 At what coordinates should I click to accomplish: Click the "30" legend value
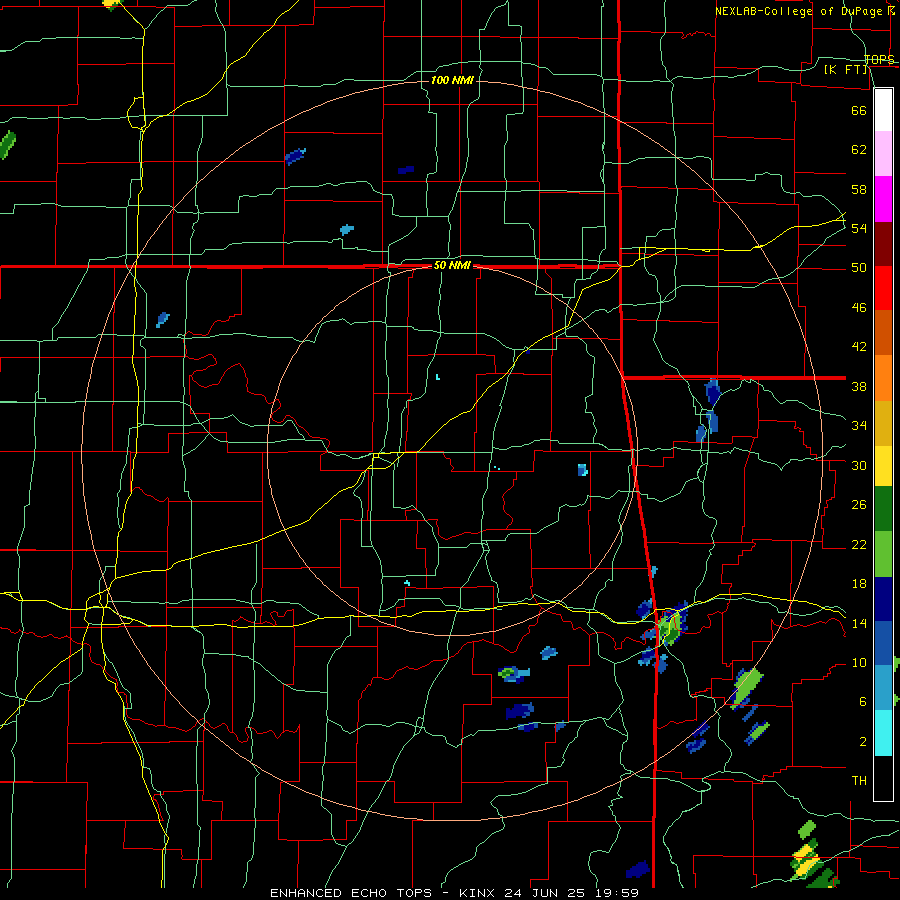click(x=859, y=465)
